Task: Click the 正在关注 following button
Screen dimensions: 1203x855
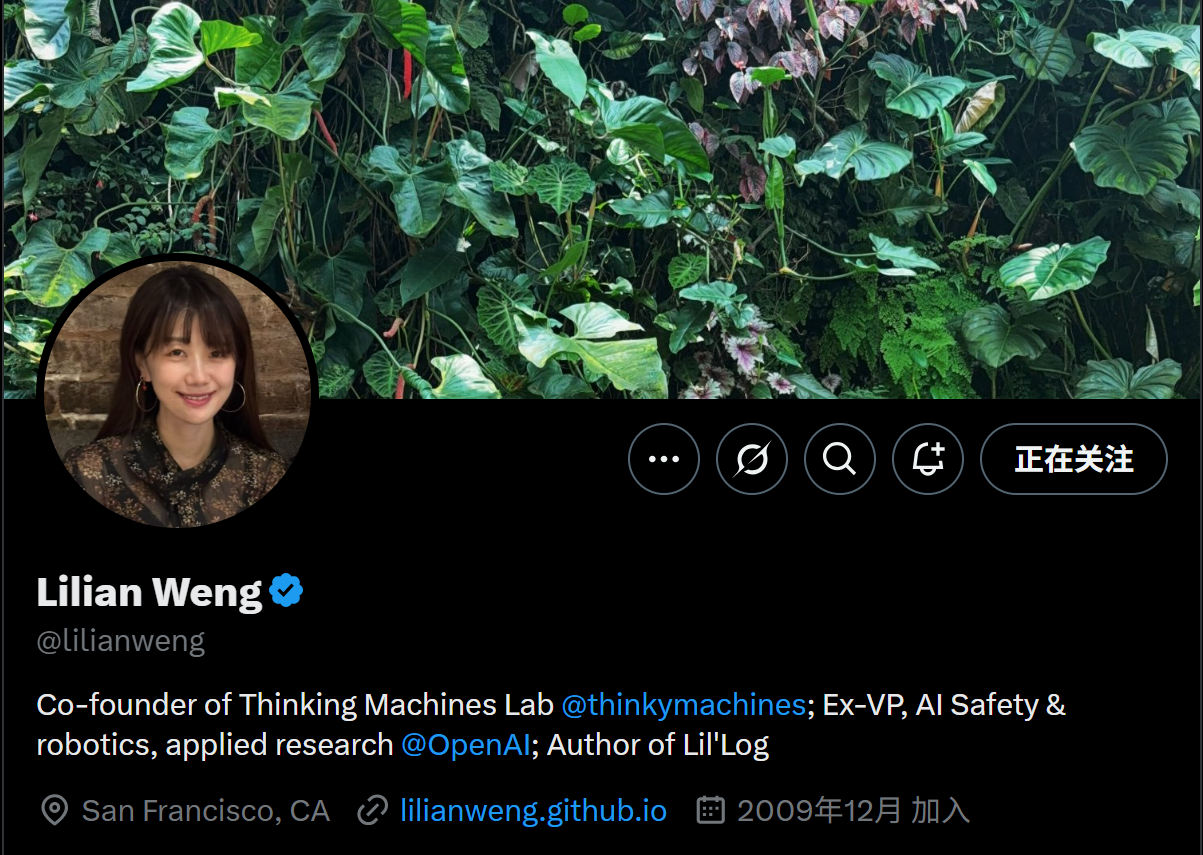Action: coord(1074,459)
